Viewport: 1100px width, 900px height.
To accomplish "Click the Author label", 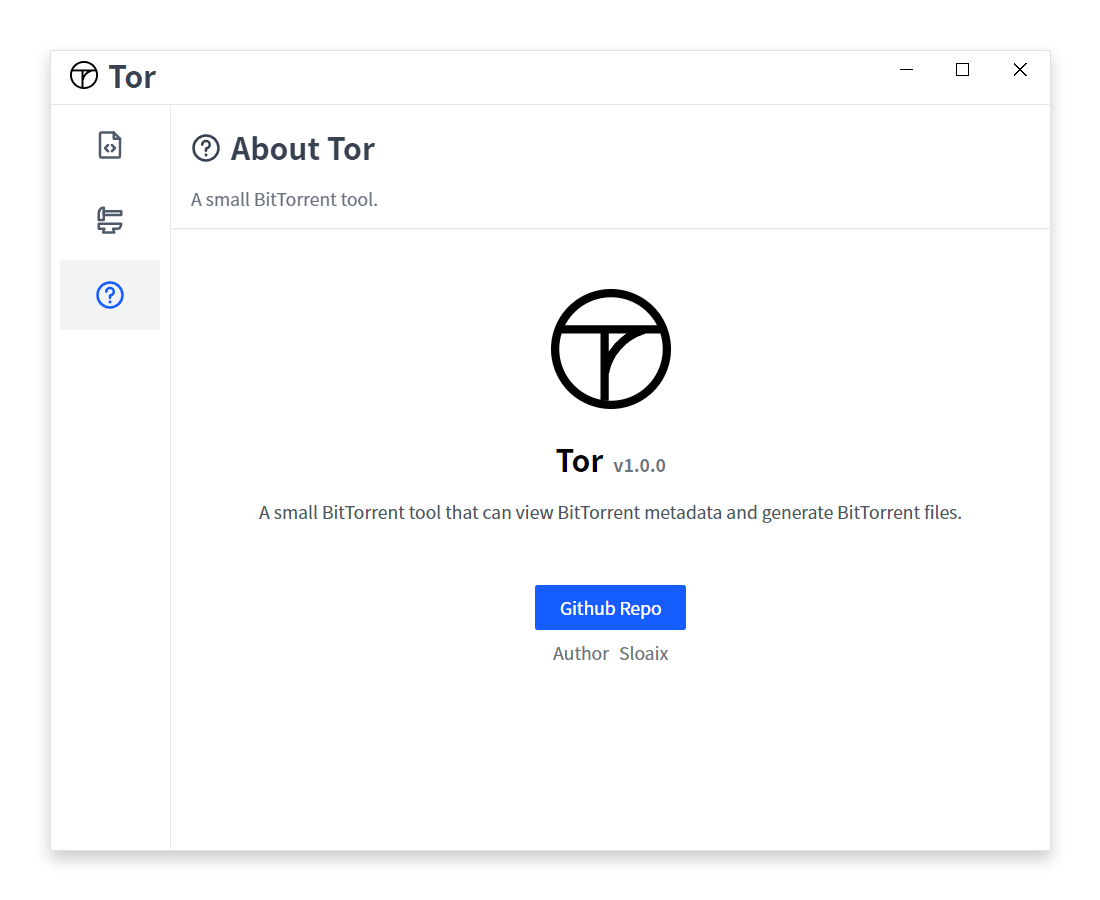I will [x=581, y=654].
